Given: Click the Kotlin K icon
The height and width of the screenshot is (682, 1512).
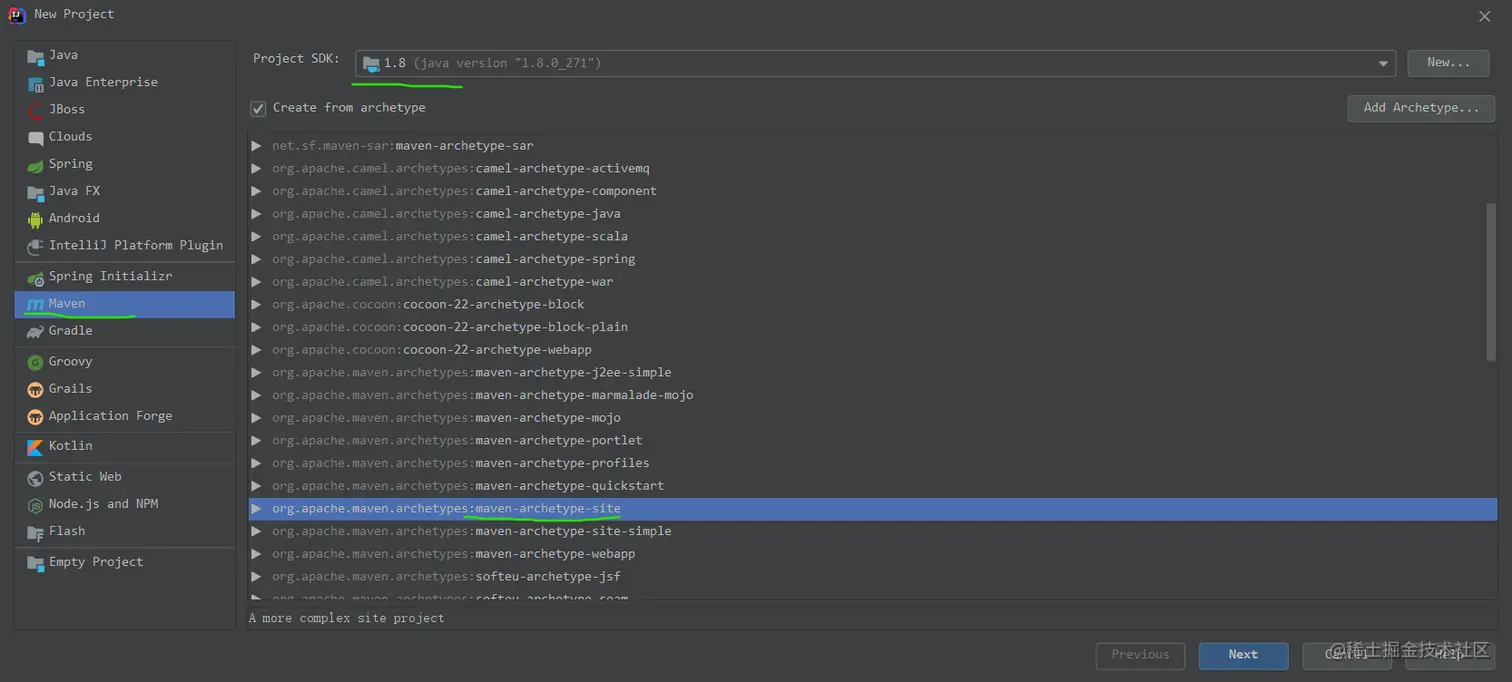Looking at the screenshot, I should (x=35, y=447).
